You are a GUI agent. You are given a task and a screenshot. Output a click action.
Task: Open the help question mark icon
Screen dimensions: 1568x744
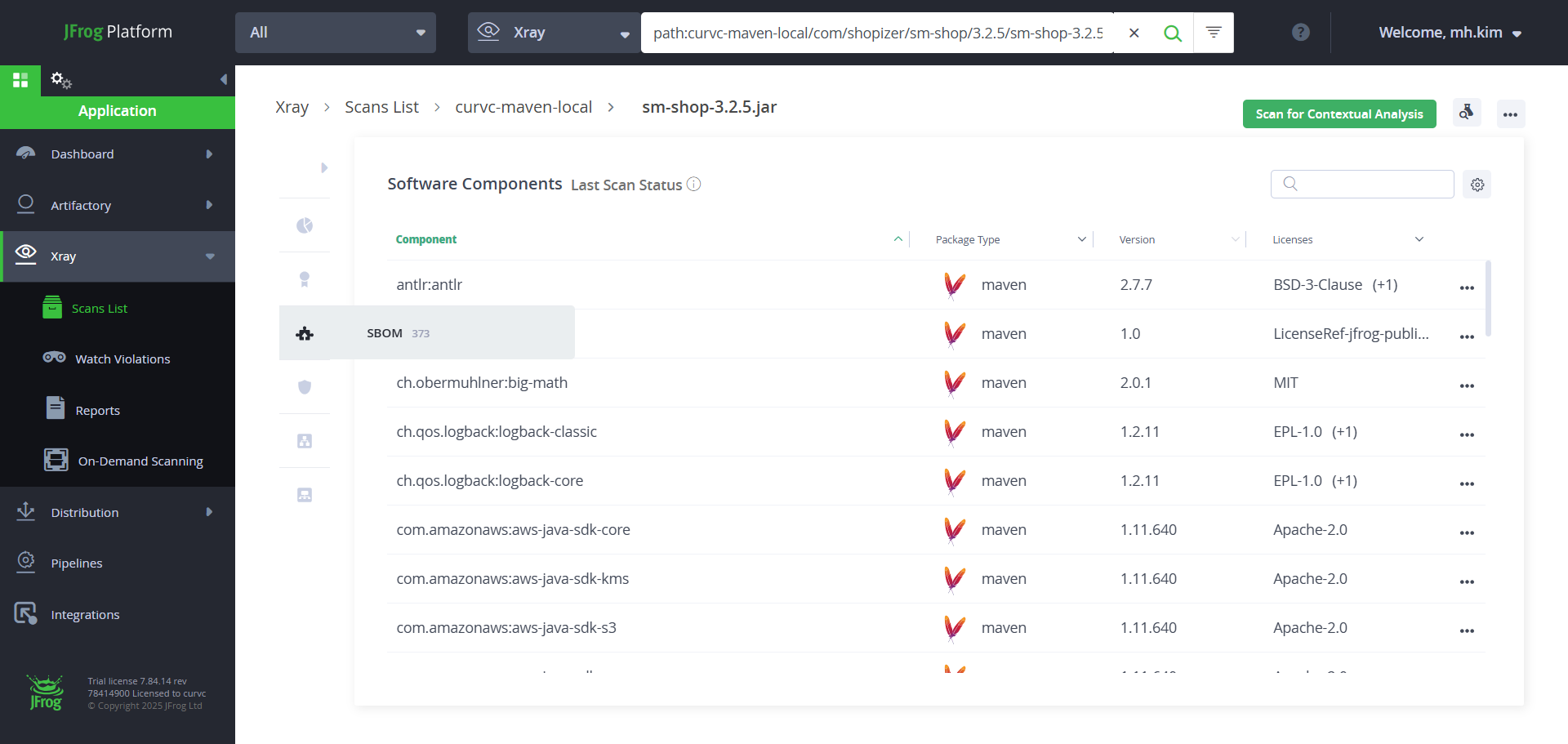click(1301, 33)
